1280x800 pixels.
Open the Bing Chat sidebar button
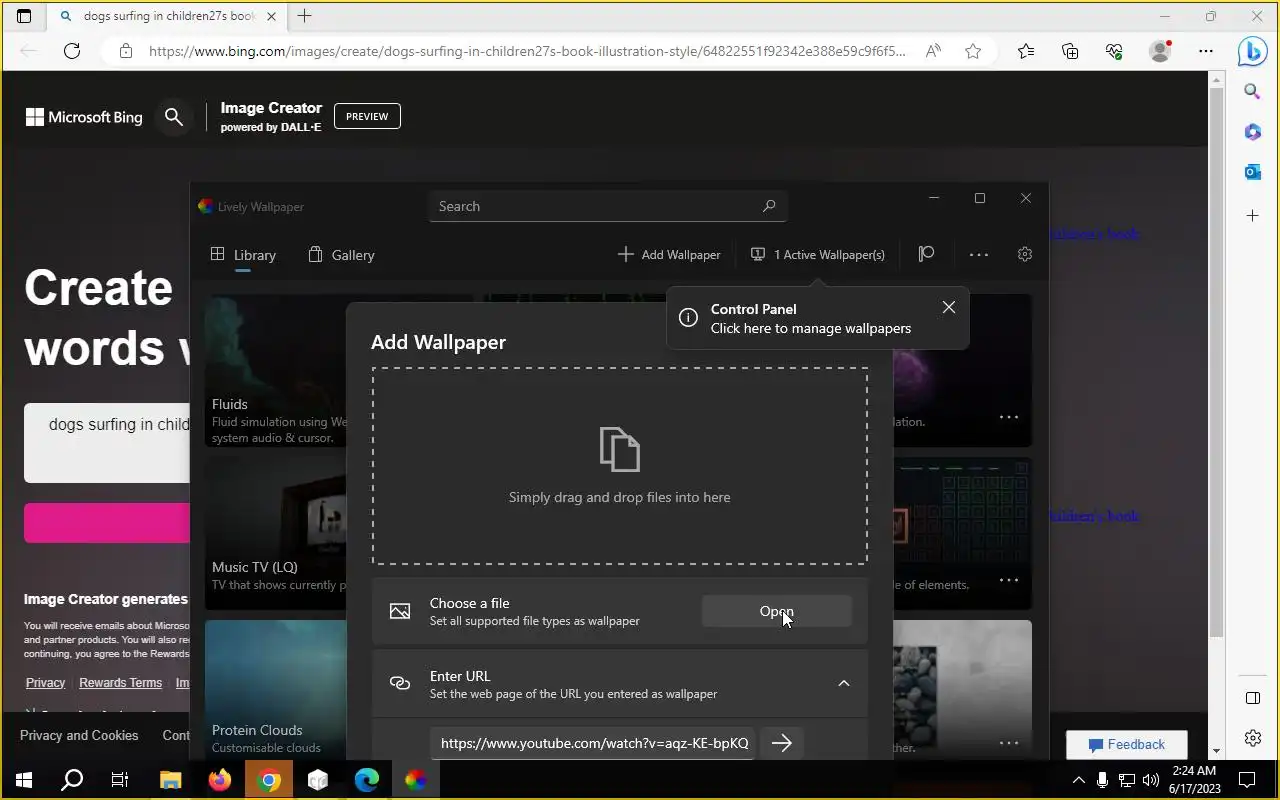1252,51
